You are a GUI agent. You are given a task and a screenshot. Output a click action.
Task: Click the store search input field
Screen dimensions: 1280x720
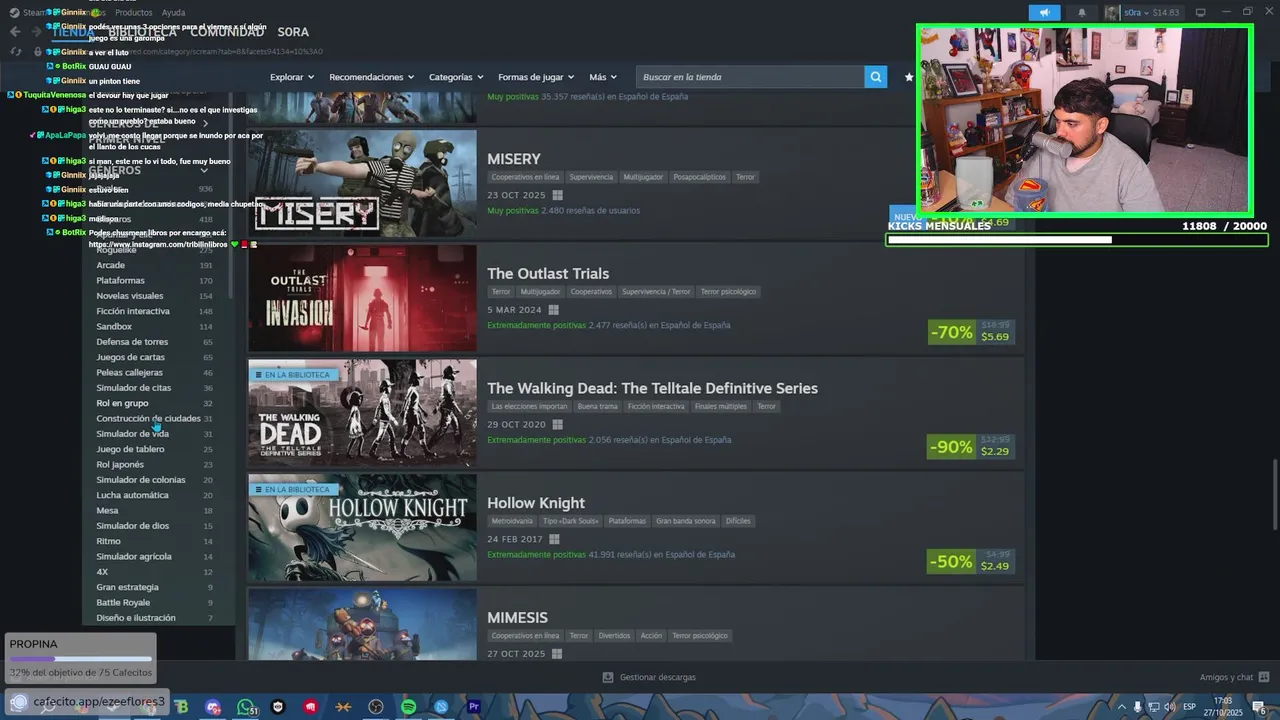750,77
